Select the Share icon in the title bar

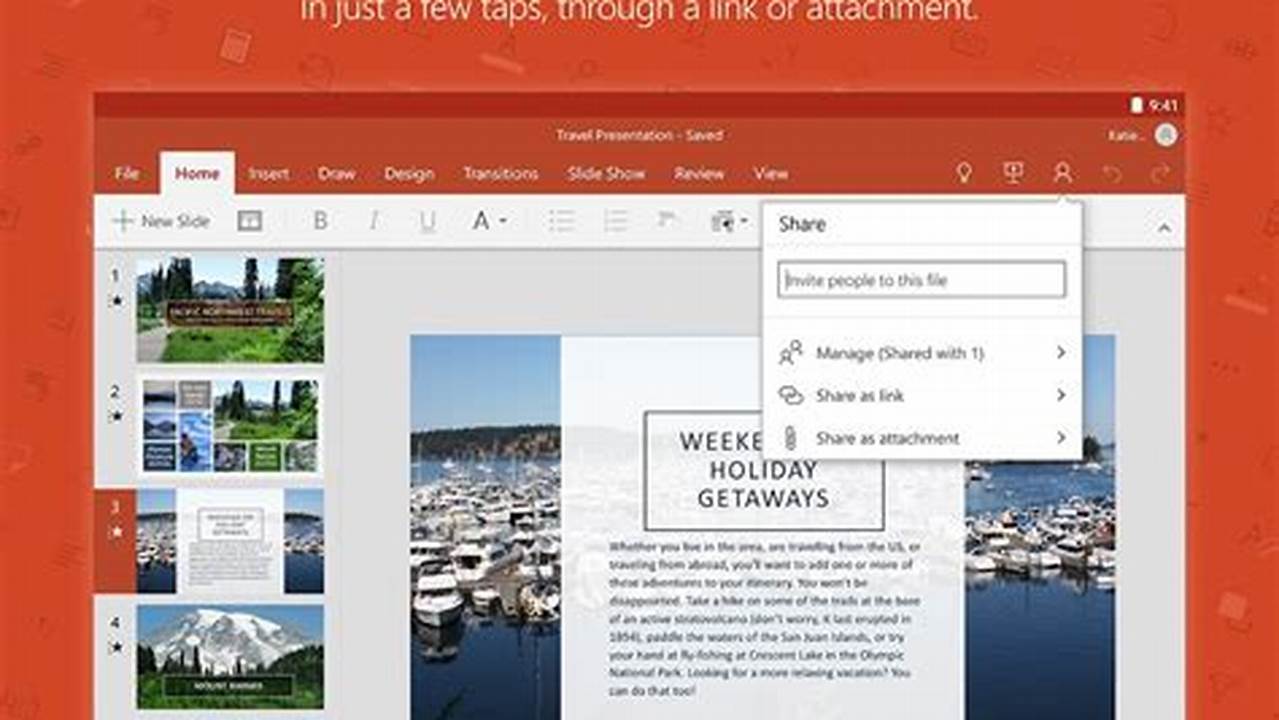point(1063,173)
